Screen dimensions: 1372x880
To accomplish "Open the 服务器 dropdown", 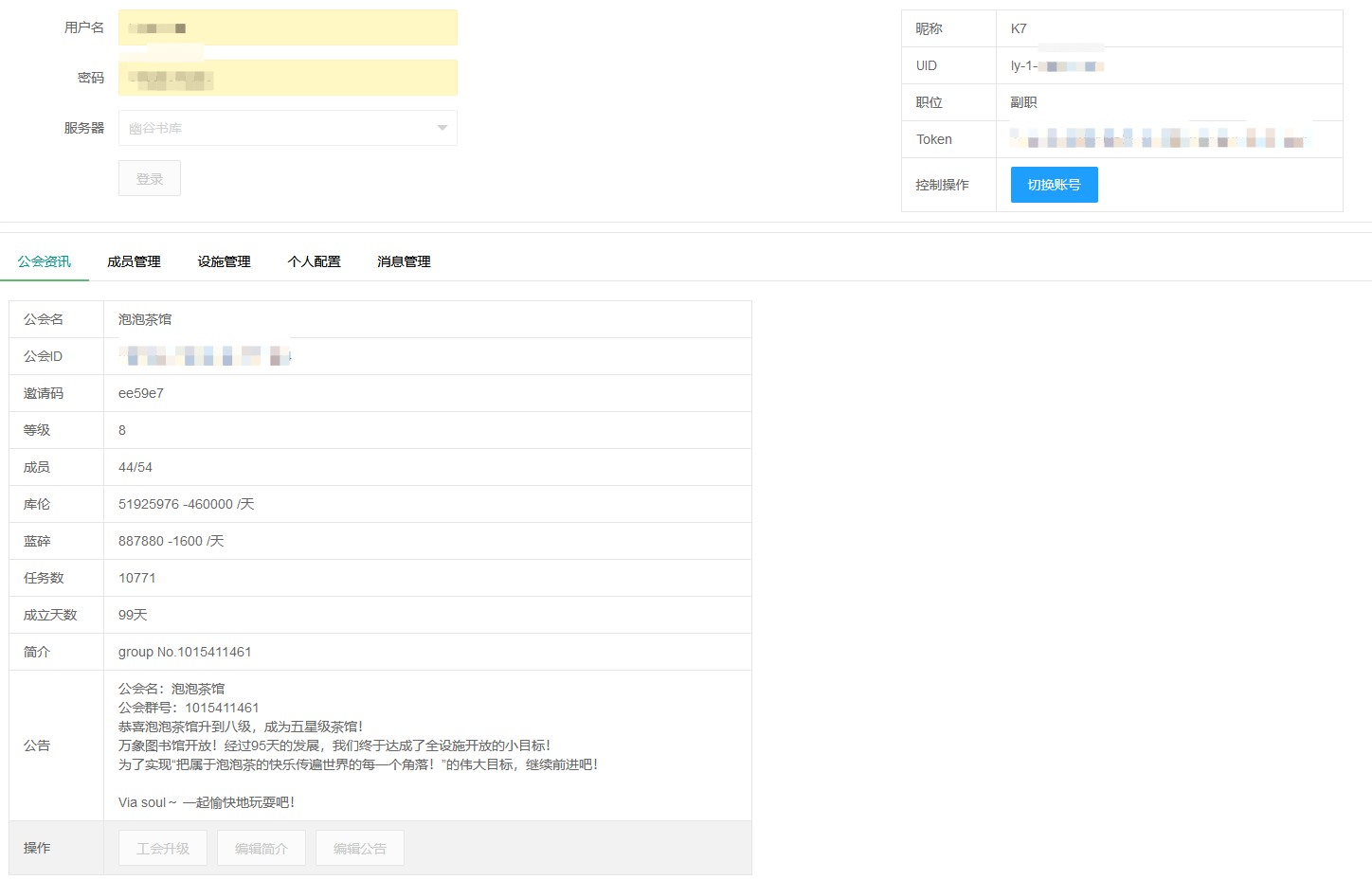I will click(288, 128).
